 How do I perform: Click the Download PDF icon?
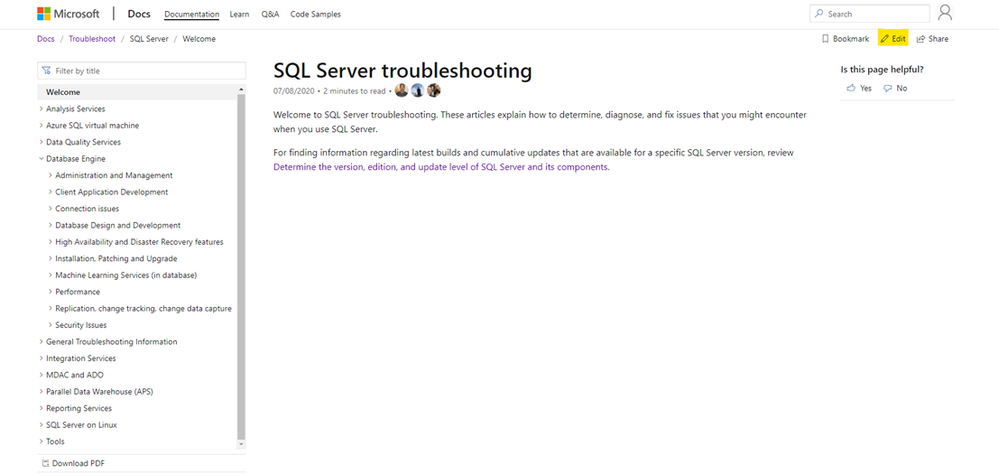(45, 463)
